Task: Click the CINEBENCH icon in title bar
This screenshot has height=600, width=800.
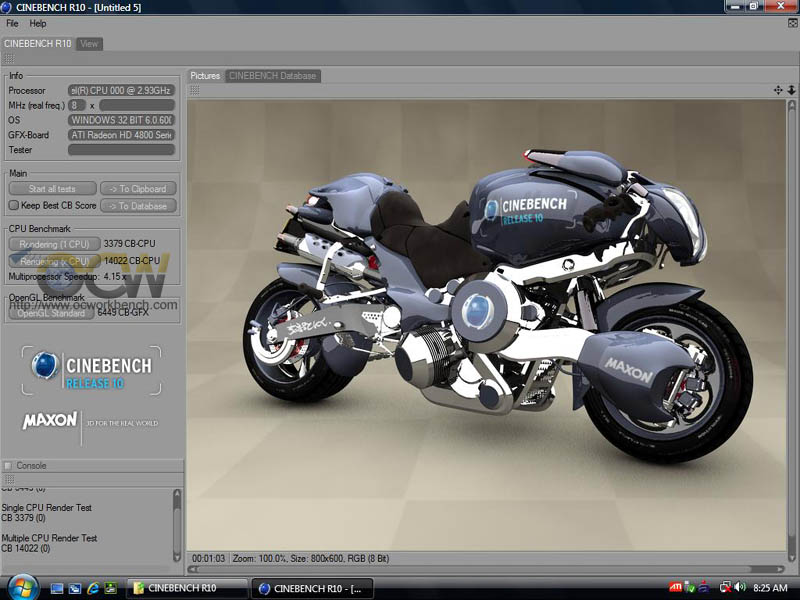Action: (7, 7)
